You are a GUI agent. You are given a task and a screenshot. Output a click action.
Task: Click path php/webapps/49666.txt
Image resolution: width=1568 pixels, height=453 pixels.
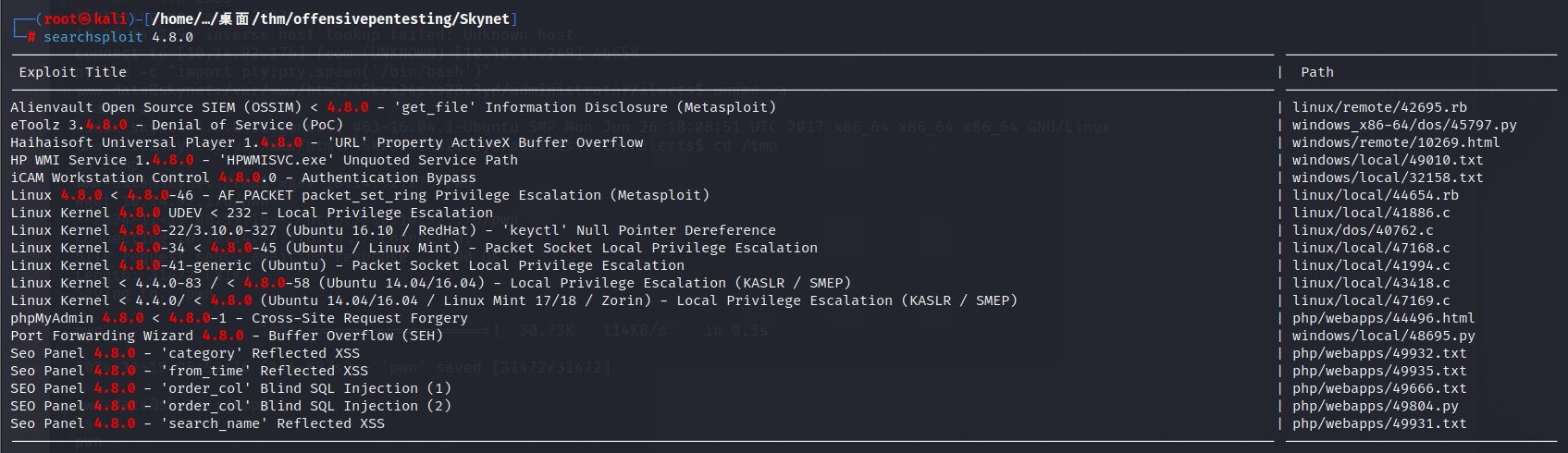tap(1380, 388)
